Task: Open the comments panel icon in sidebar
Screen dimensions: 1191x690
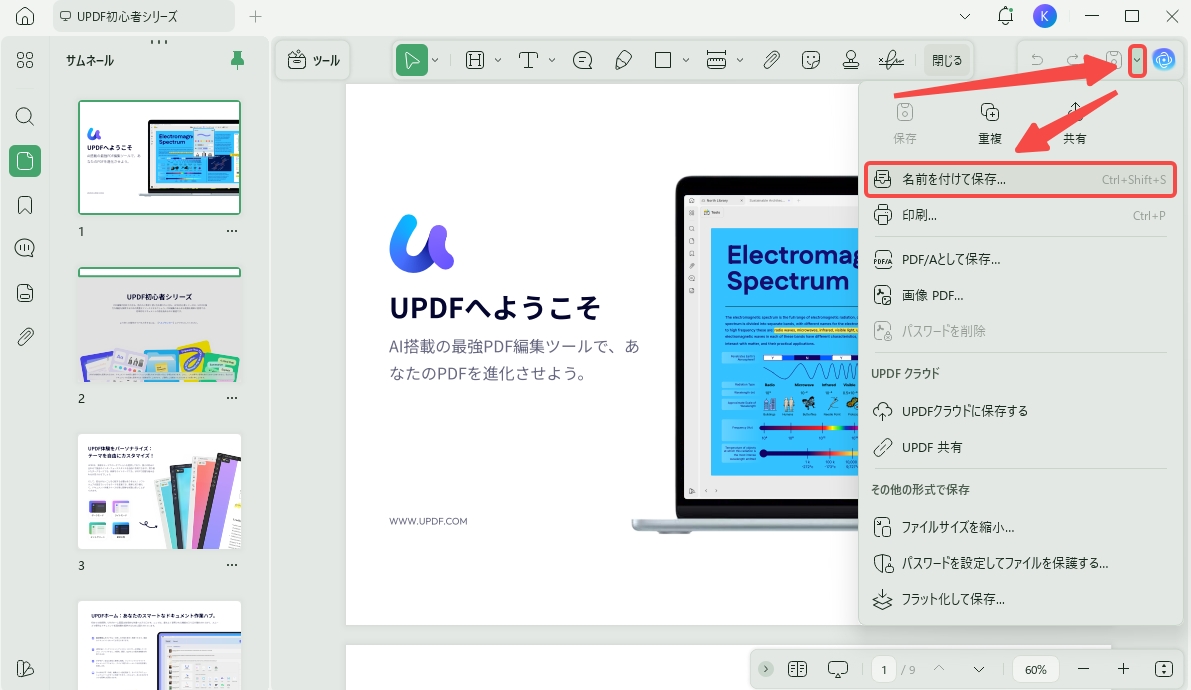Action: [25, 248]
